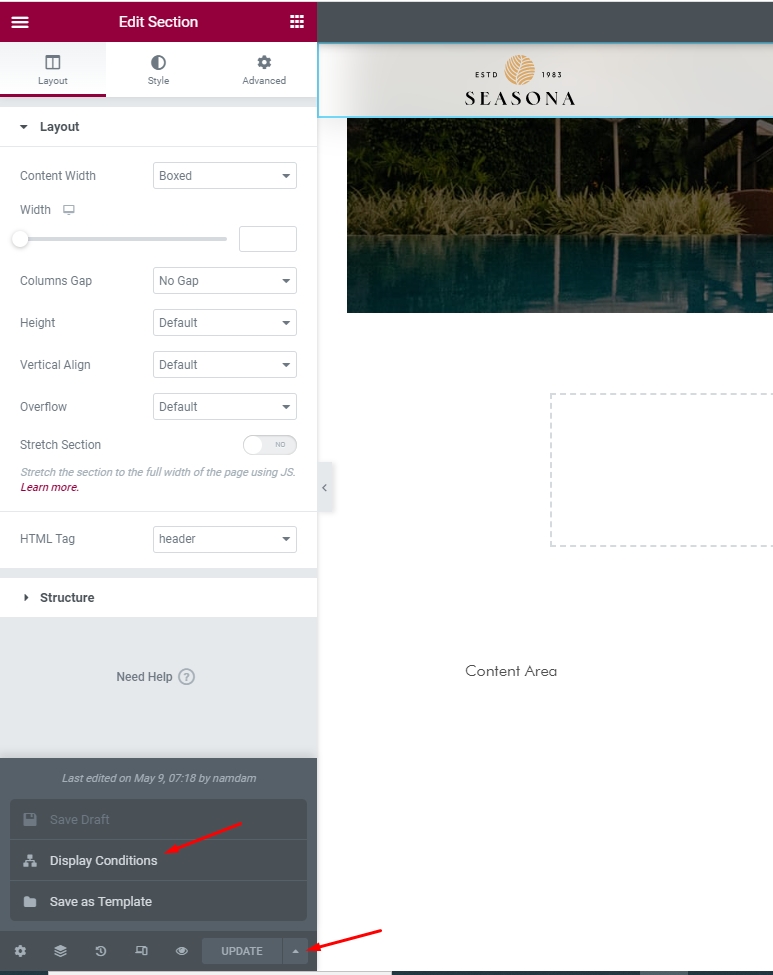The height and width of the screenshot is (975, 773).
Task: Click the Preview Changes eye icon
Action: click(182, 951)
